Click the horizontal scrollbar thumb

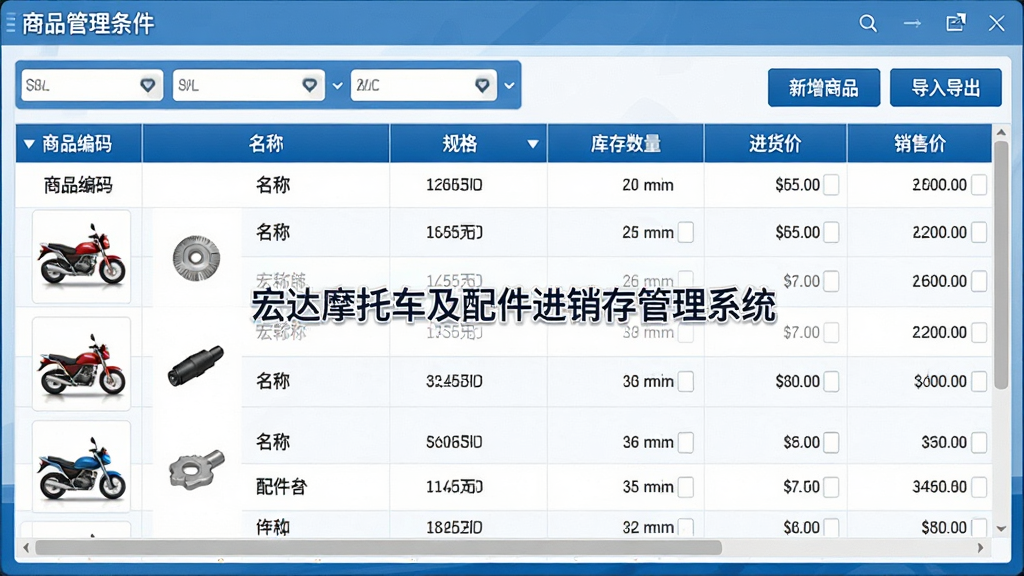379,548
